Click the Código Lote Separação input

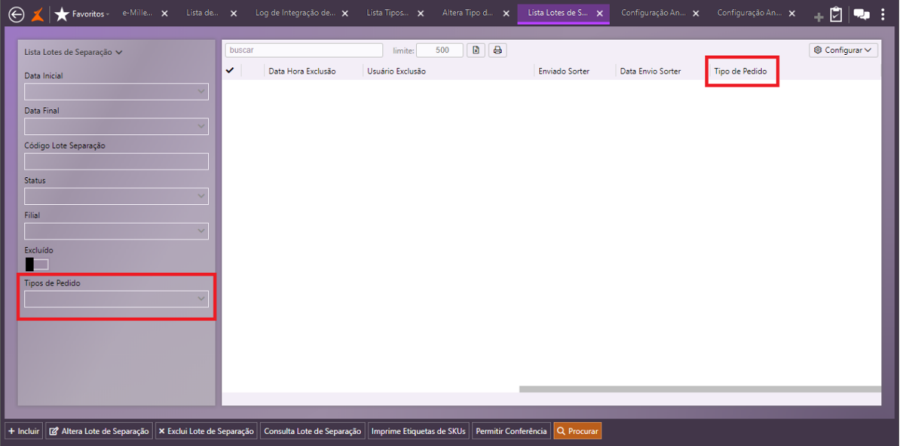116,161
